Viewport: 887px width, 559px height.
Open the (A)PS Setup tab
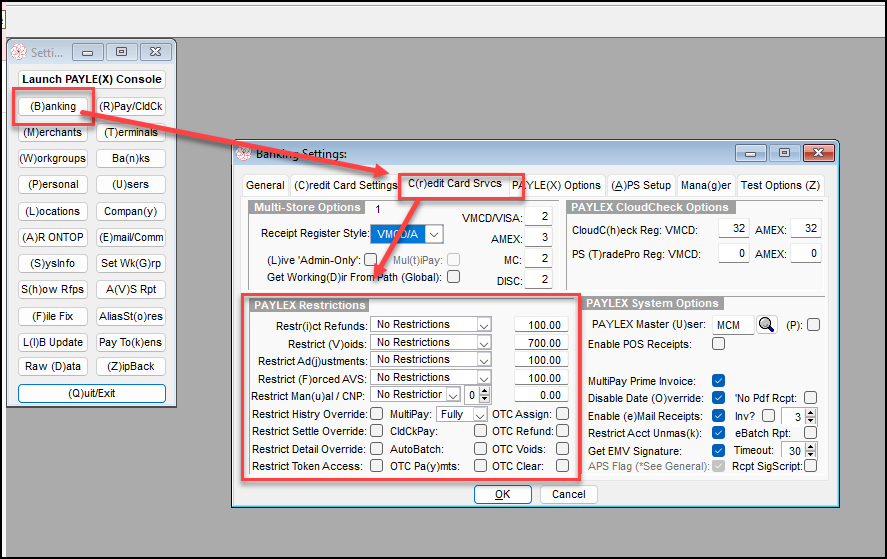(641, 185)
